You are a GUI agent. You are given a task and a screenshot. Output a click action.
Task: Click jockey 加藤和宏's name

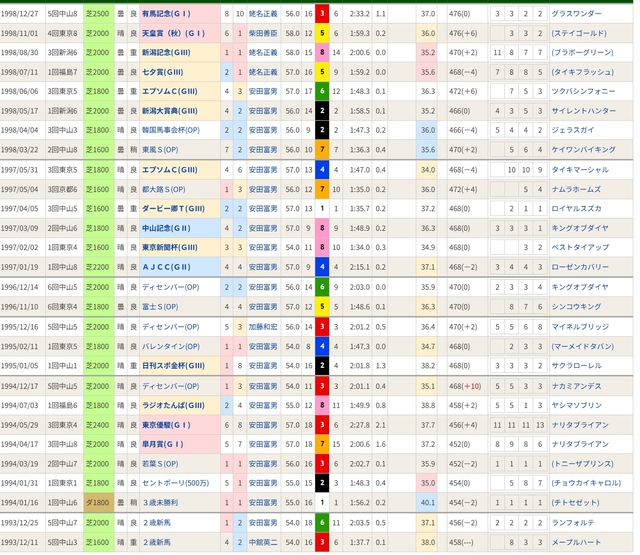click(x=263, y=327)
